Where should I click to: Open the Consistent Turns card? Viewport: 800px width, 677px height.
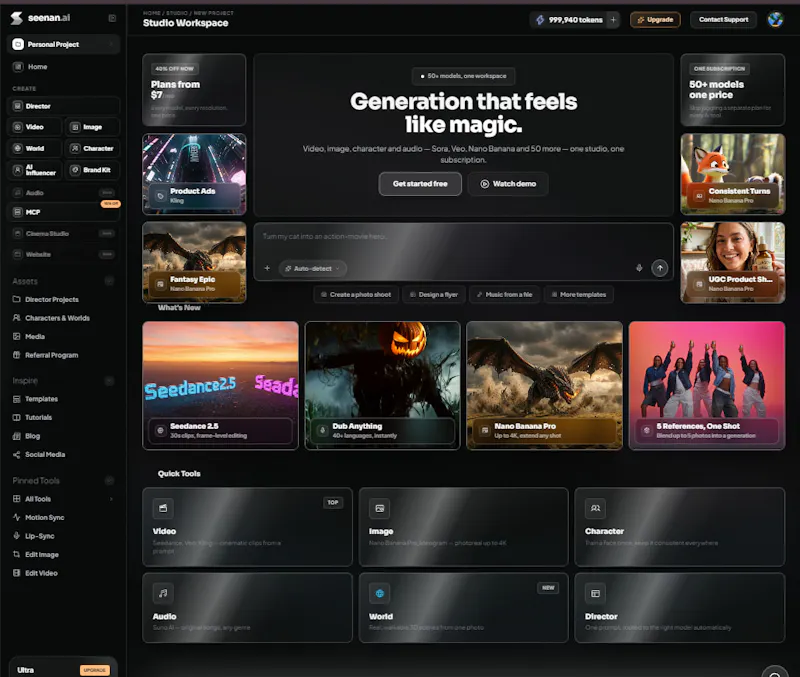pyautogui.click(x=733, y=174)
